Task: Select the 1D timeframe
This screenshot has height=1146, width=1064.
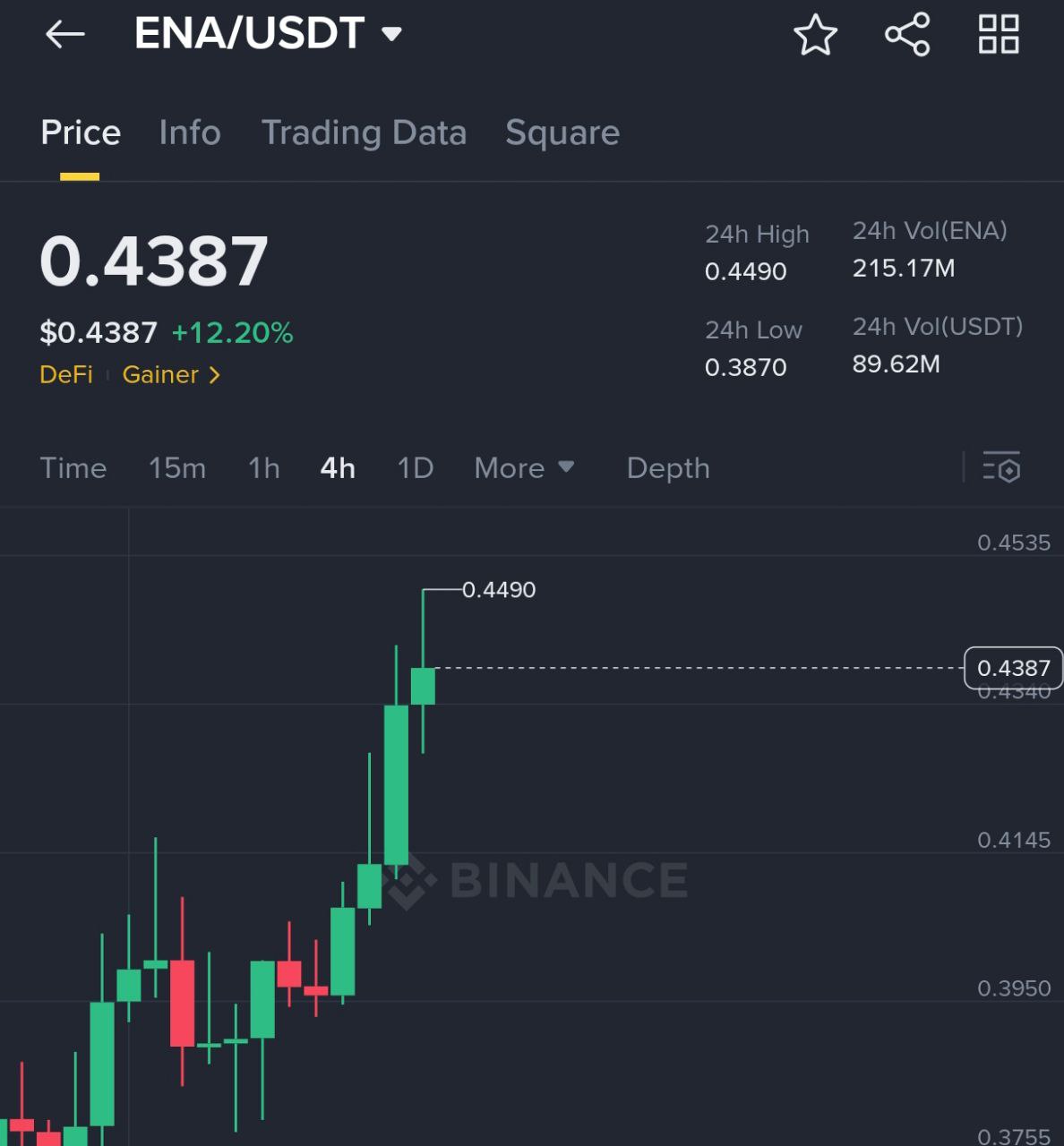Action: (x=416, y=467)
